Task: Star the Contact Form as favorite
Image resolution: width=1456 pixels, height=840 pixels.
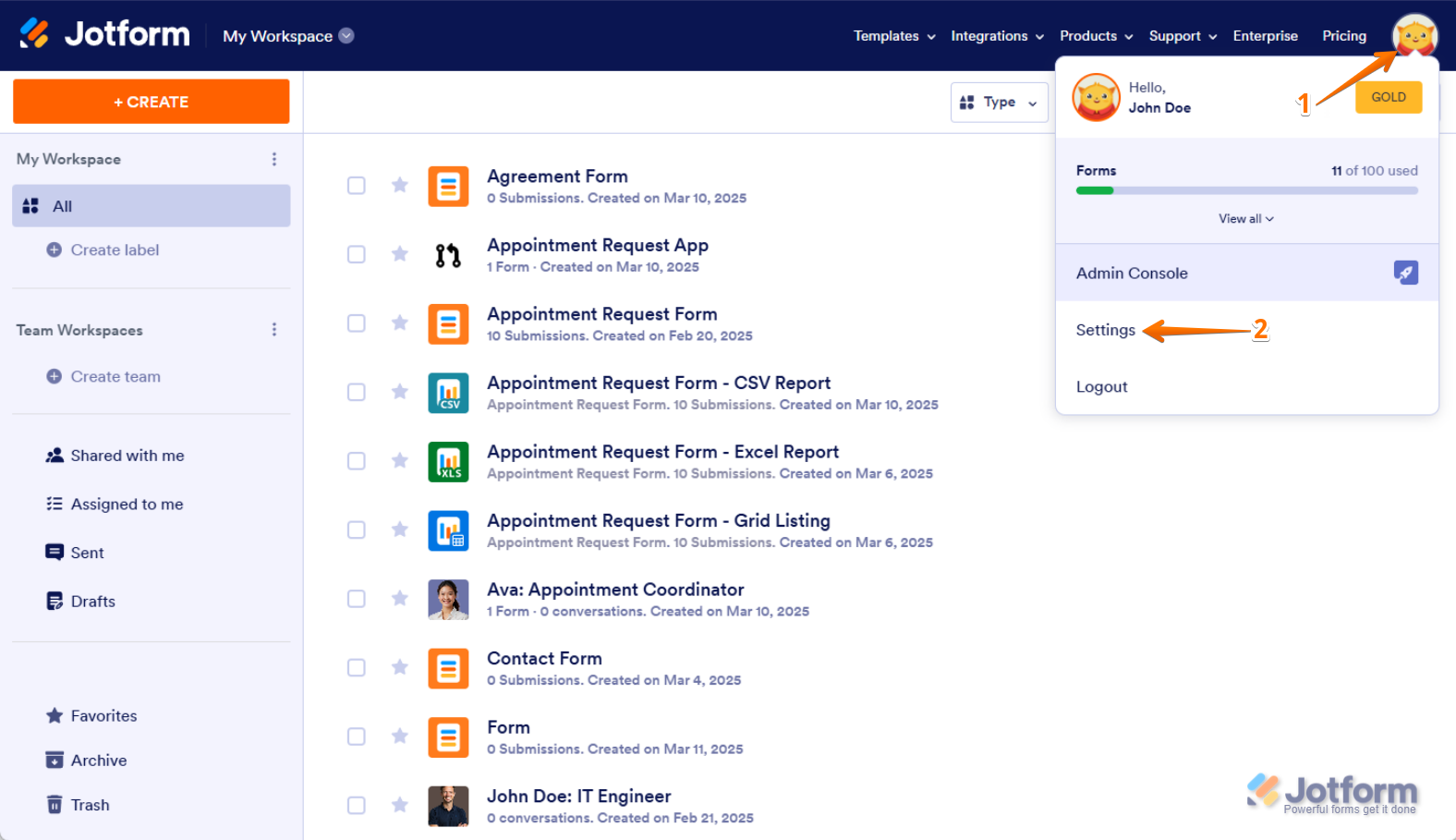Action: tap(400, 667)
